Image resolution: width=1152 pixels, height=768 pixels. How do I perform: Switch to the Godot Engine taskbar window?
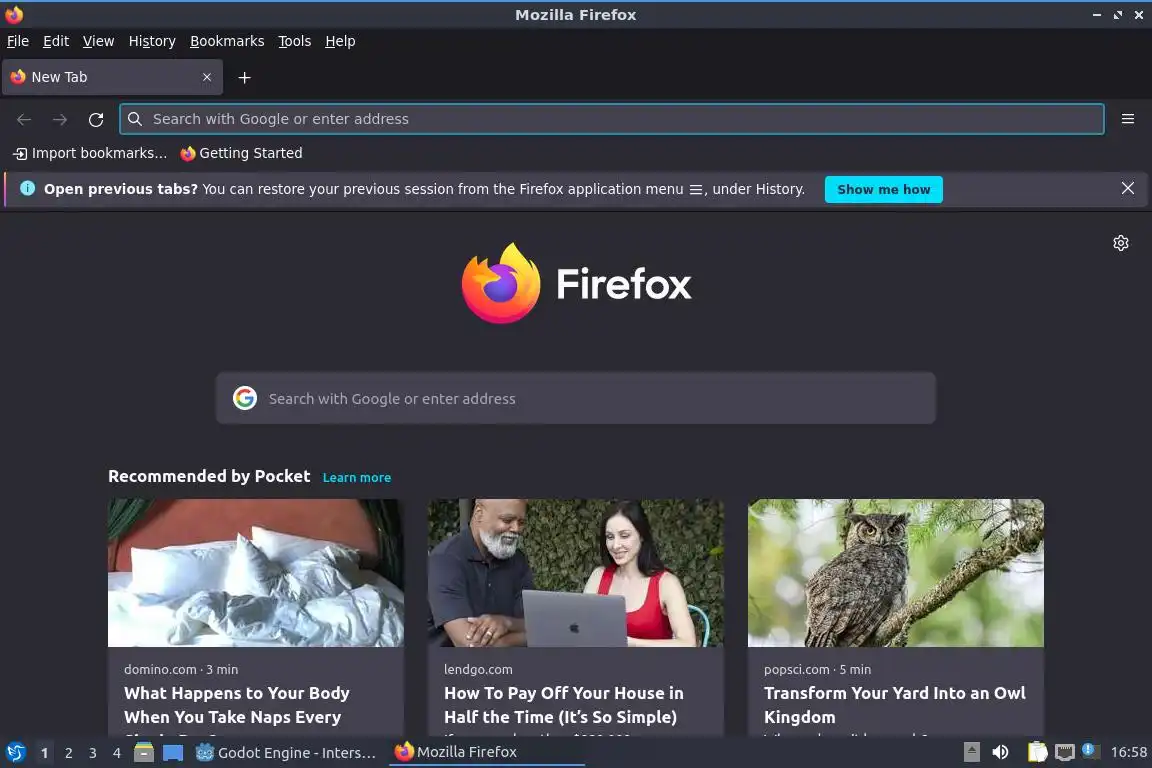point(287,753)
